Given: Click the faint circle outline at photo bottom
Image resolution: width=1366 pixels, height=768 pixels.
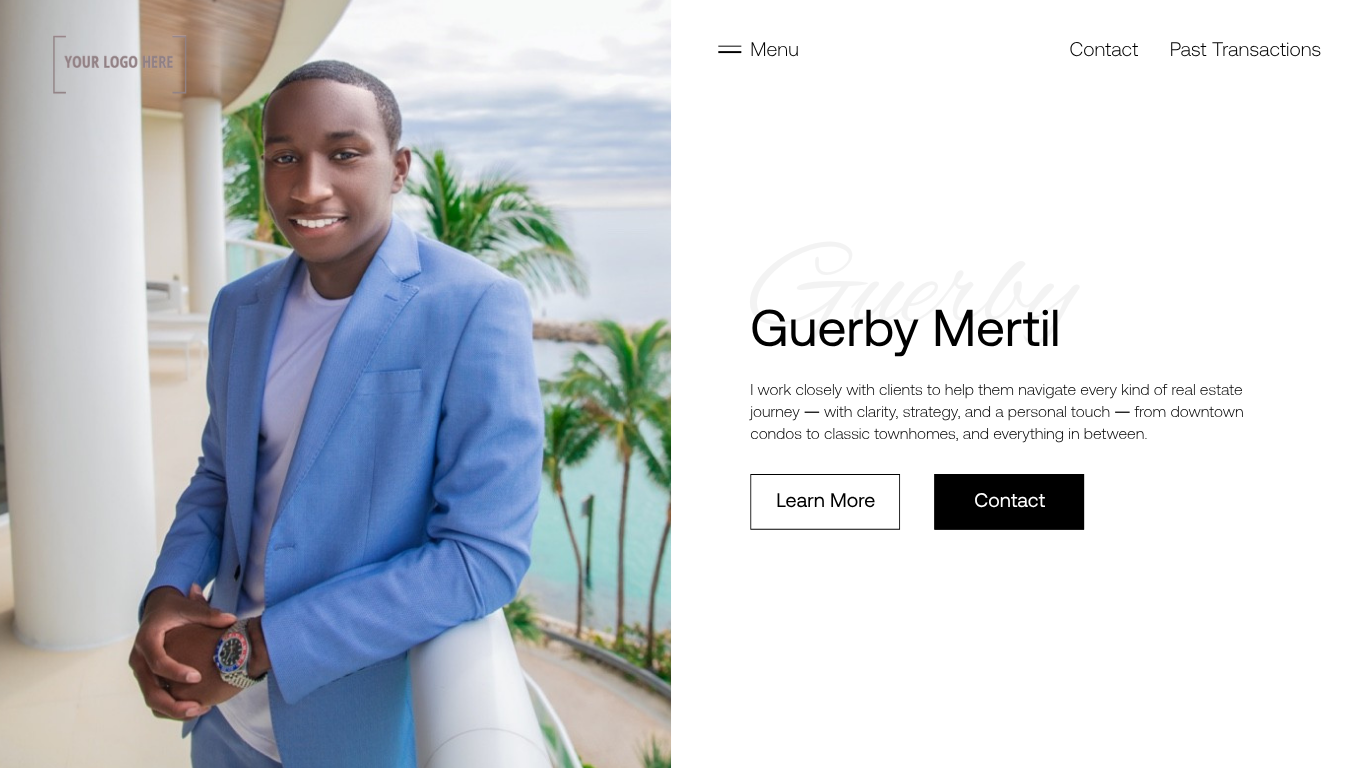Looking at the screenshot, I should [x=488, y=748].
